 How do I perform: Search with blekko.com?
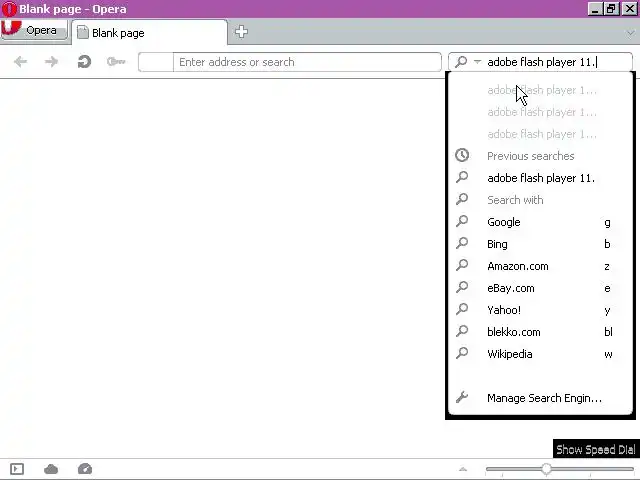point(541,332)
